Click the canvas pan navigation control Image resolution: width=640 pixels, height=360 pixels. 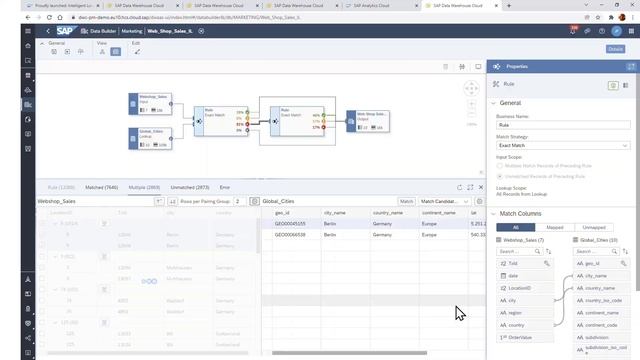pyautogui.click(x=471, y=88)
